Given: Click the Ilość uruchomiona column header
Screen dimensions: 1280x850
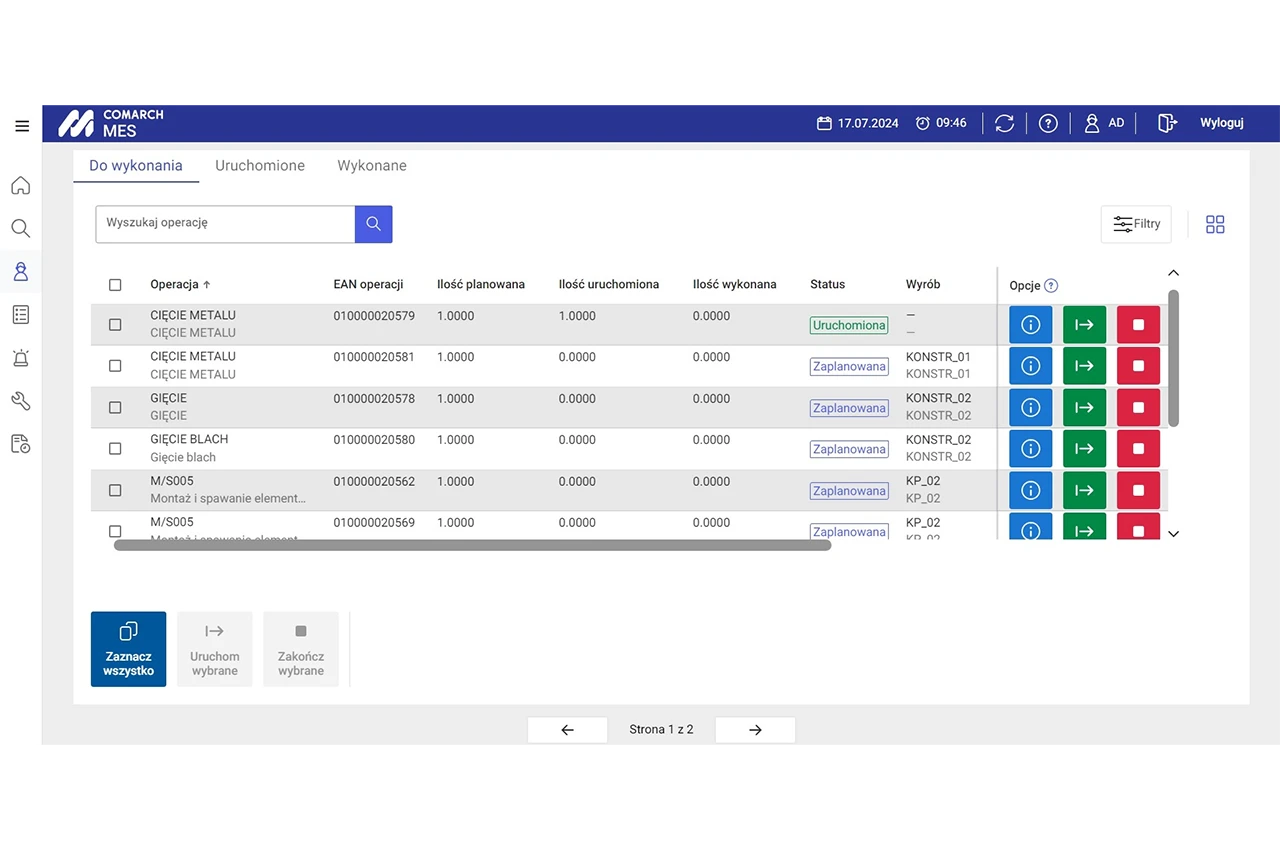Looking at the screenshot, I should tap(609, 284).
